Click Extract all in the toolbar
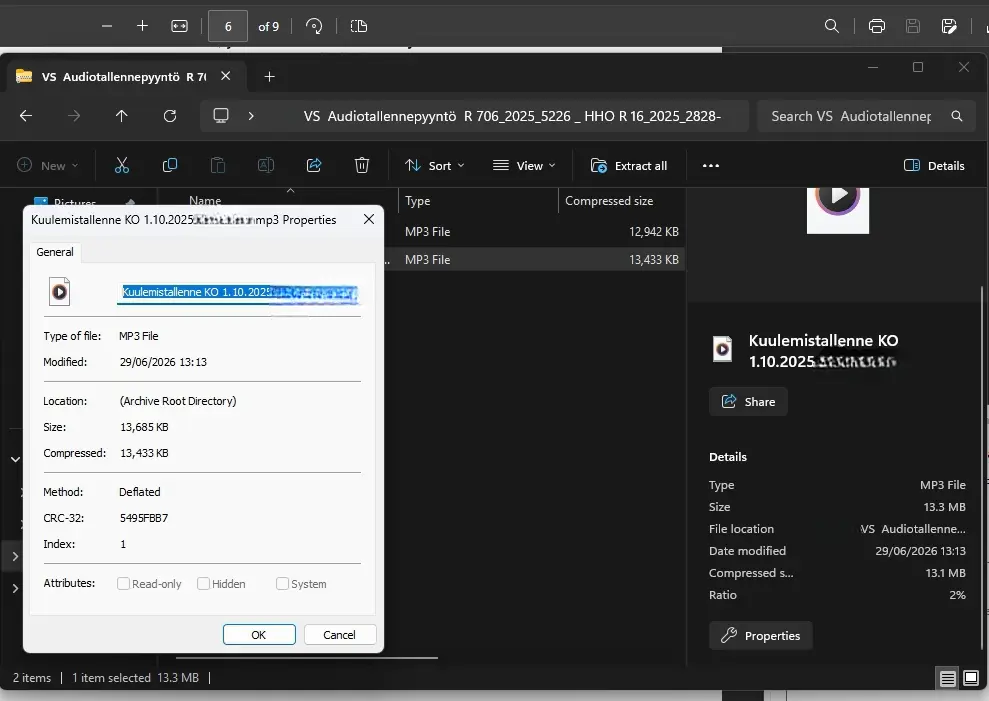This screenshot has width=989, height=701. tap(628, 165)
